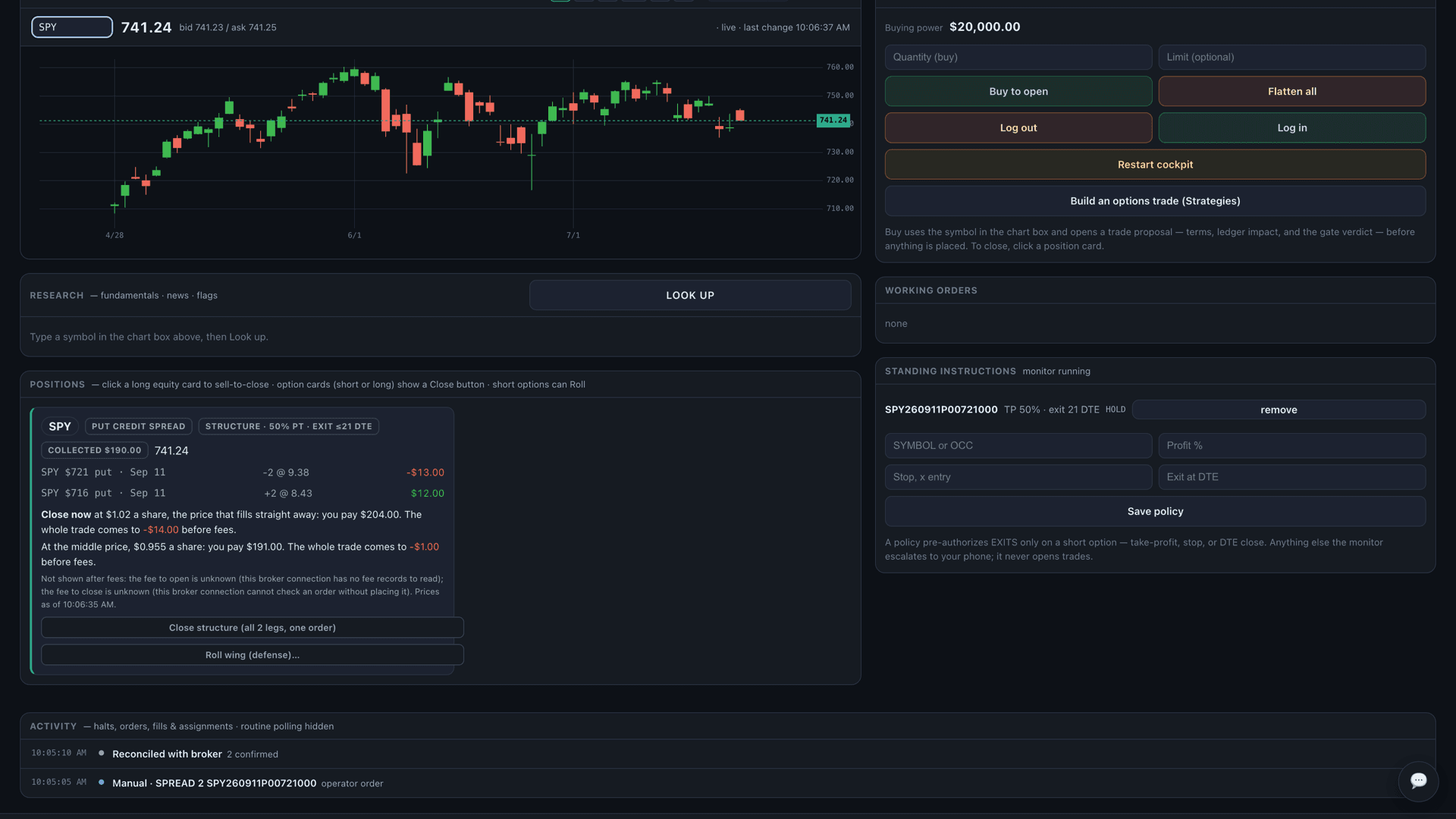Click Restart cockpit button
1456x819 pixels.
pos(1155,165)
